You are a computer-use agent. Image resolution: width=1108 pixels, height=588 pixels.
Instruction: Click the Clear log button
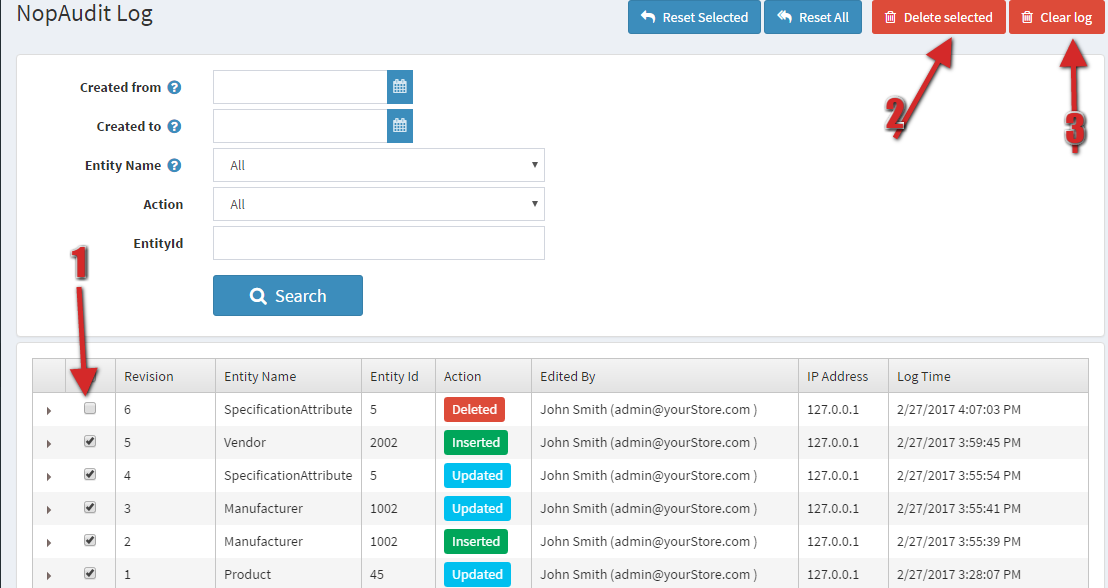pyautogui.click(x=1056, y=17)
